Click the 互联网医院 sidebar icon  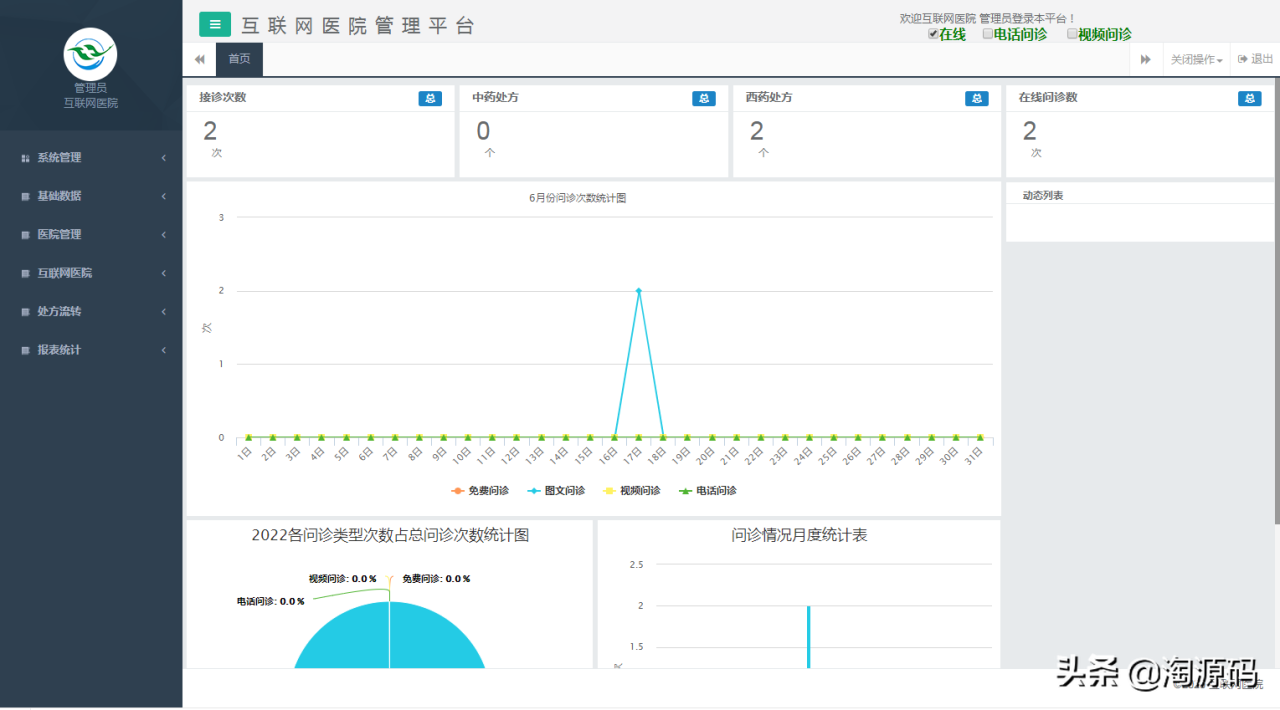click(x=26, y=273)
